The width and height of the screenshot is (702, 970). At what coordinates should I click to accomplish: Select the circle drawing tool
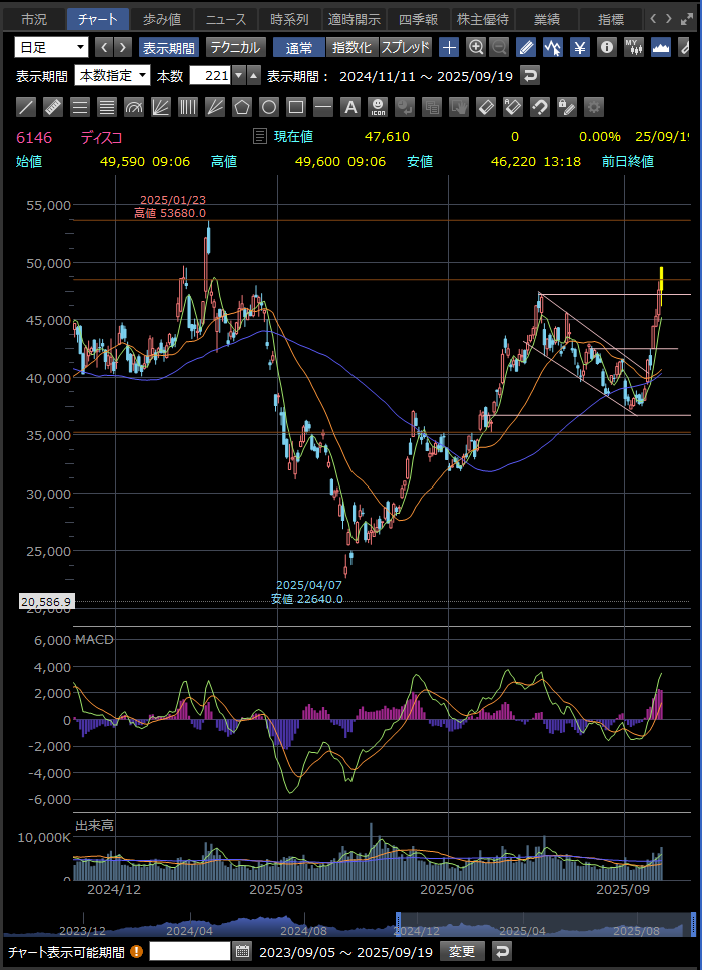pos(269,107)
